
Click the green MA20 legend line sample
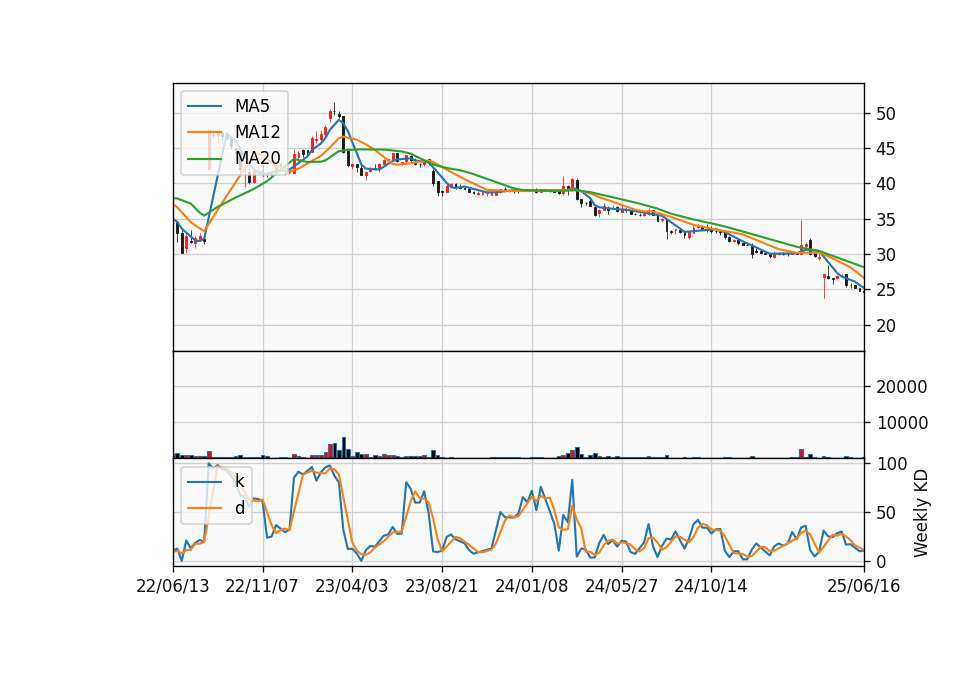(x=204, y=158)
